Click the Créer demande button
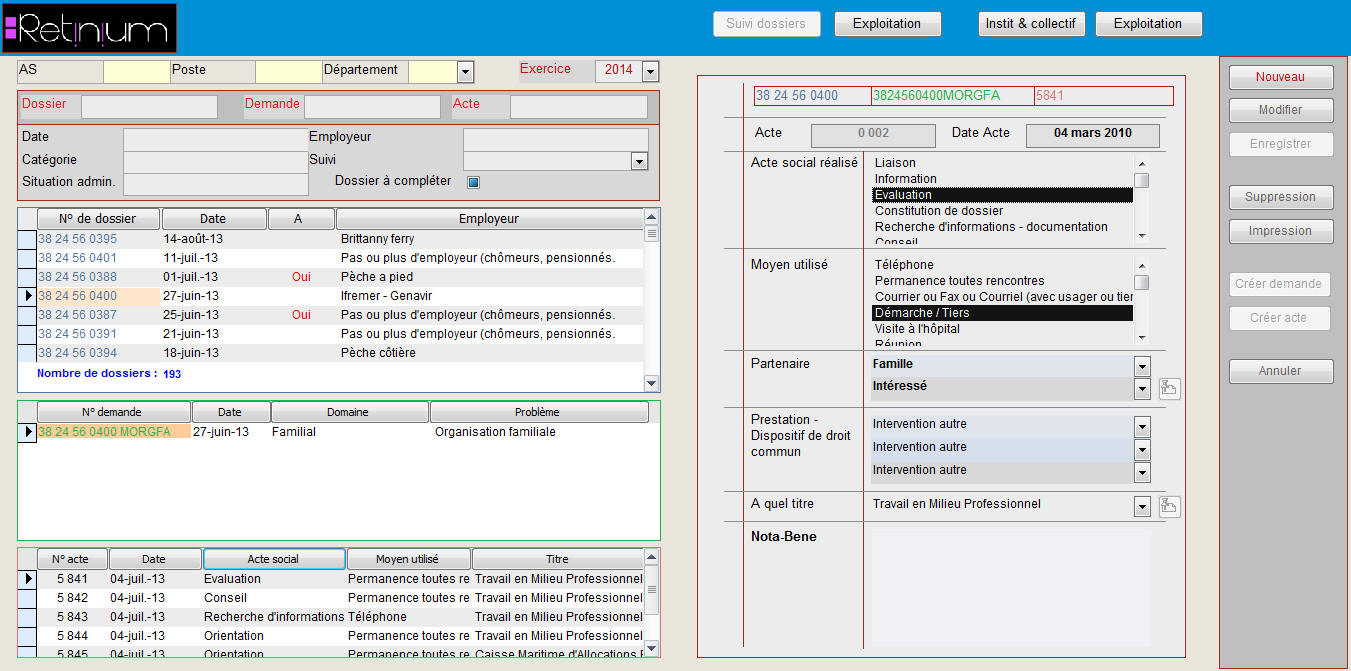The image size is (1351, 671). [1280, 284]
